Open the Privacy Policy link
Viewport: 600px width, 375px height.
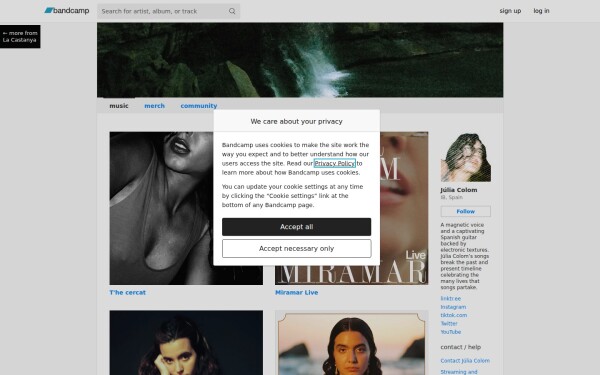(x=334, y=163)
